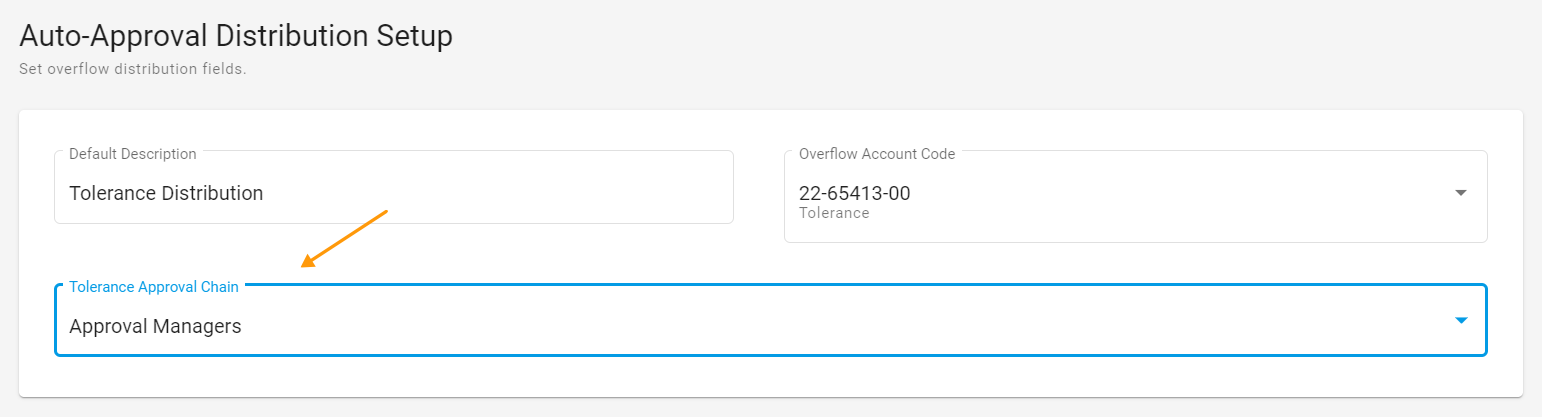Click the "Set overflow distribution fields." subtitle
Viewport: 1542px width, 417px height.
[132, 69]
